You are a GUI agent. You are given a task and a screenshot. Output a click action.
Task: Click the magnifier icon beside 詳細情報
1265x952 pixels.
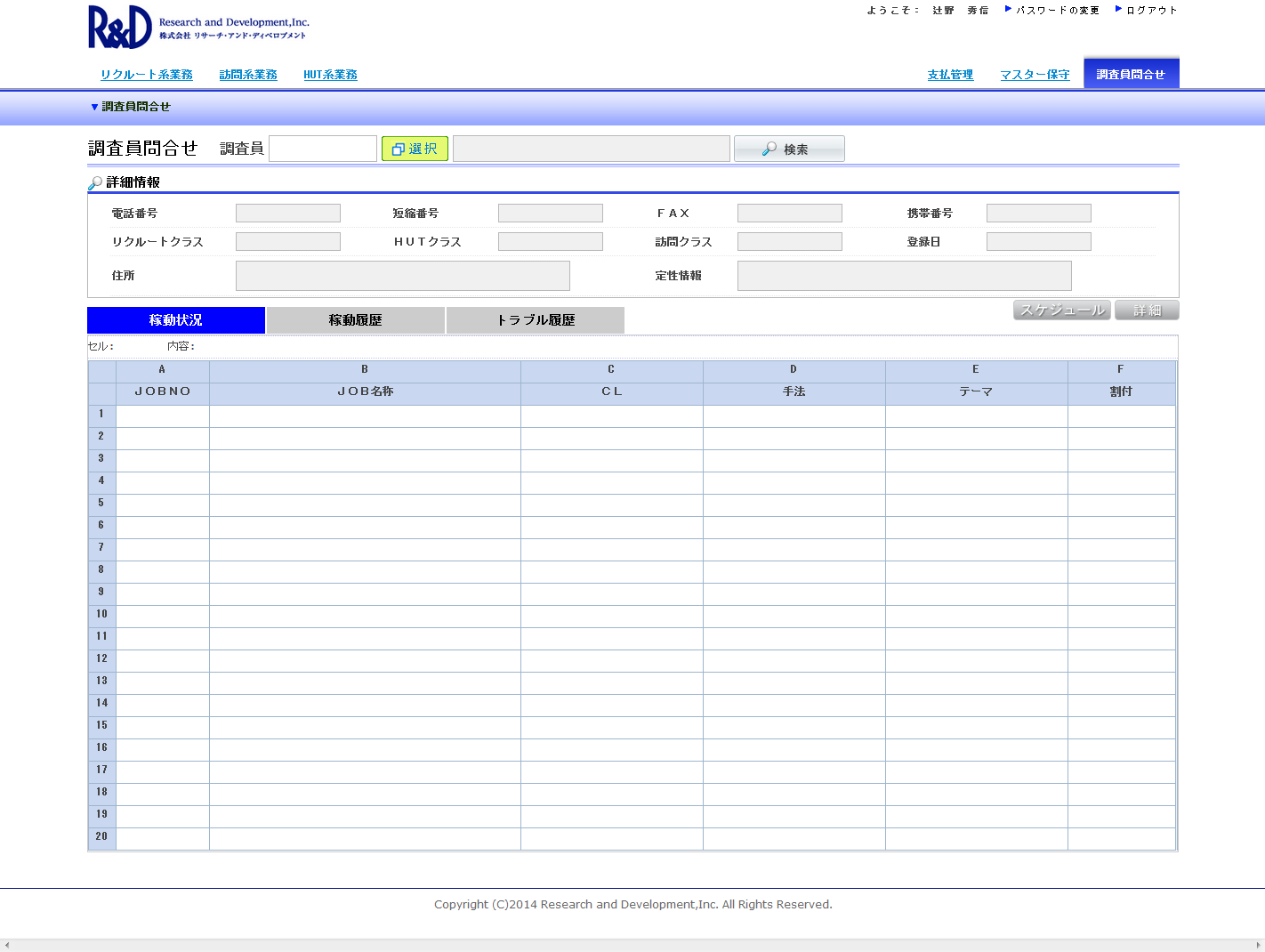pos(95,183)
